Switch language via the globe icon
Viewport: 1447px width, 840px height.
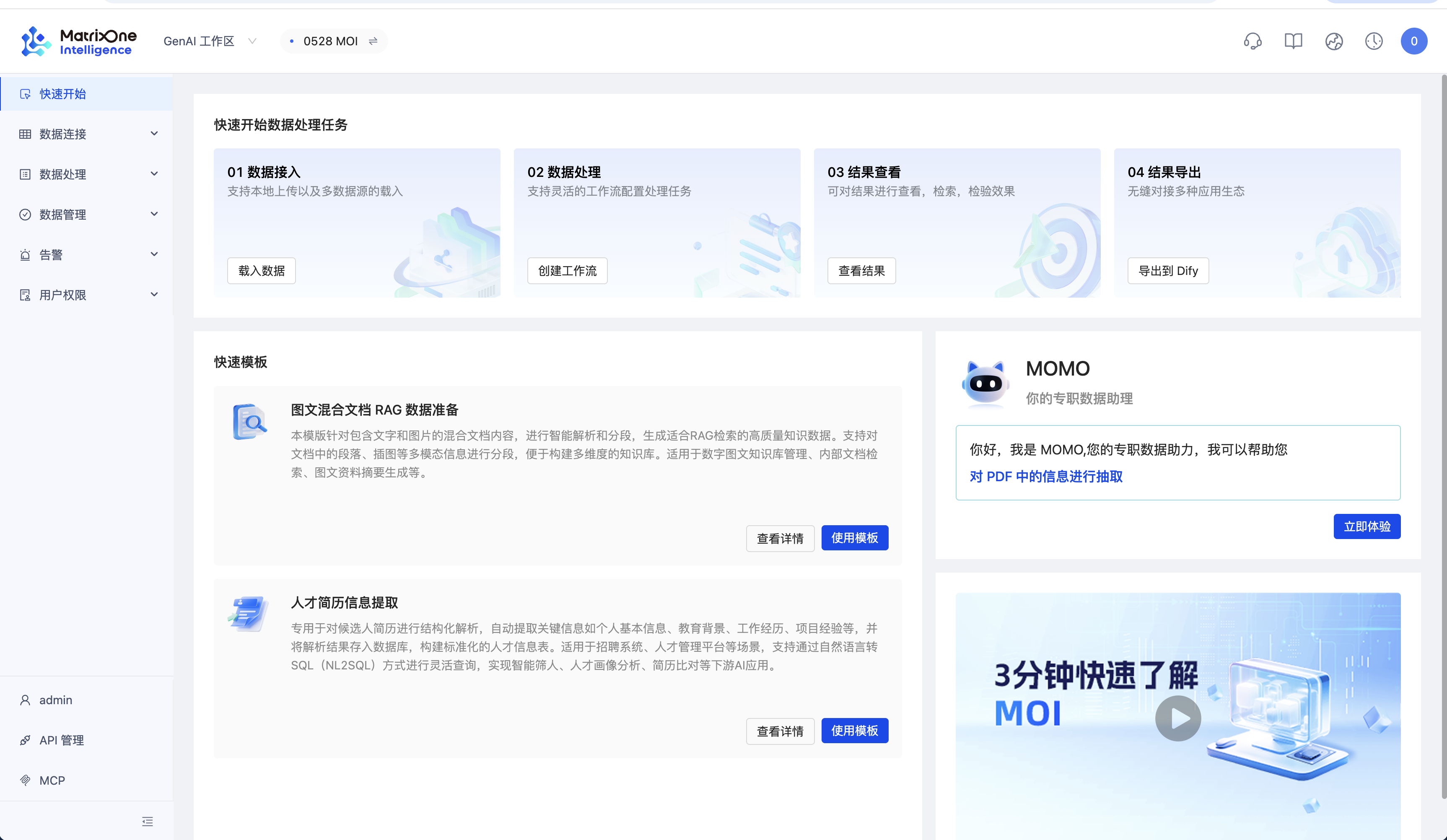tap(1334, 41)
